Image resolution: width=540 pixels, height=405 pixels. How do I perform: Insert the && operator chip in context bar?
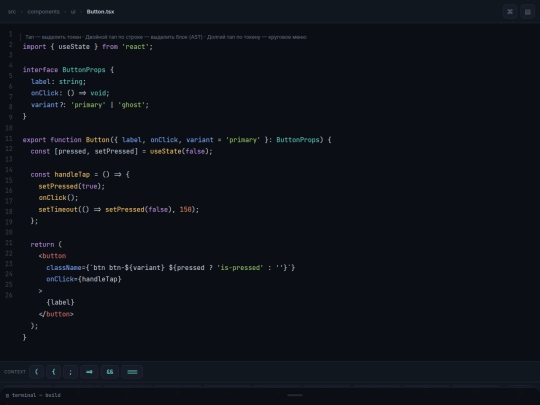click(x=110, y=372)
